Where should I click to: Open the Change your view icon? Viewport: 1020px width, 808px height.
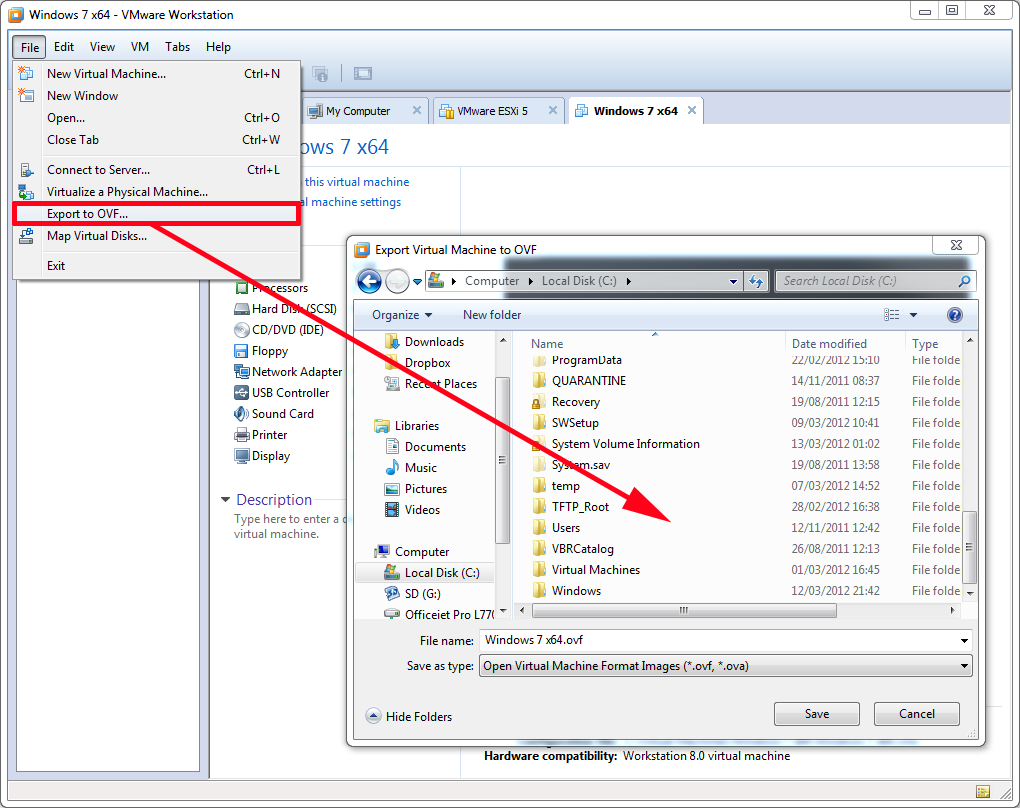(x=892, y=315)
